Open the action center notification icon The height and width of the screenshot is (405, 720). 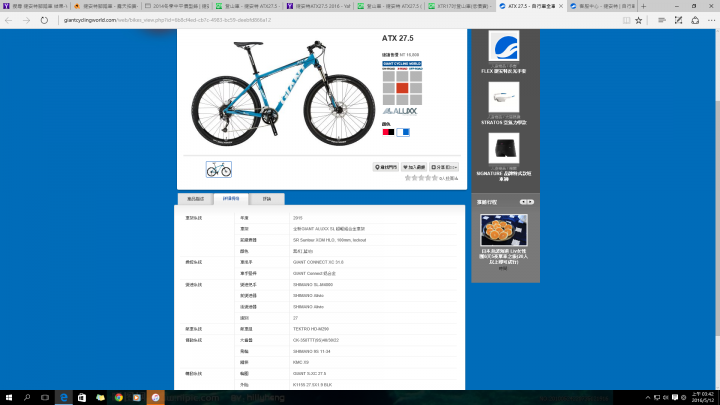tap(675, 398)
